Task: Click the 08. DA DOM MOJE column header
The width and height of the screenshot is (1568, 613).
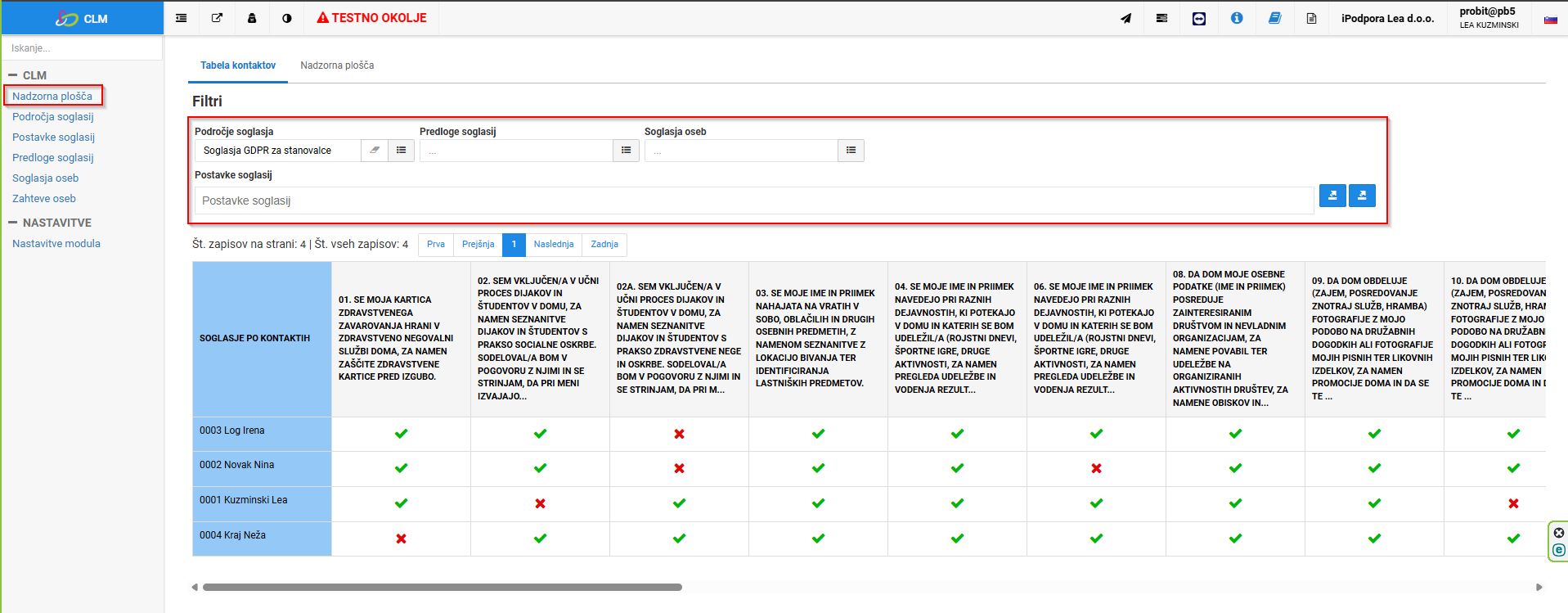Action: coord(1235,339)
